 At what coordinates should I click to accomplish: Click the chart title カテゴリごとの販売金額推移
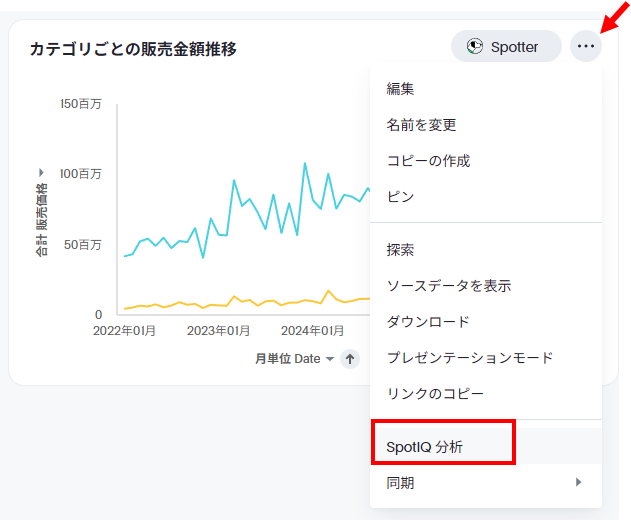pyautogui.click(x=133, y=48)
